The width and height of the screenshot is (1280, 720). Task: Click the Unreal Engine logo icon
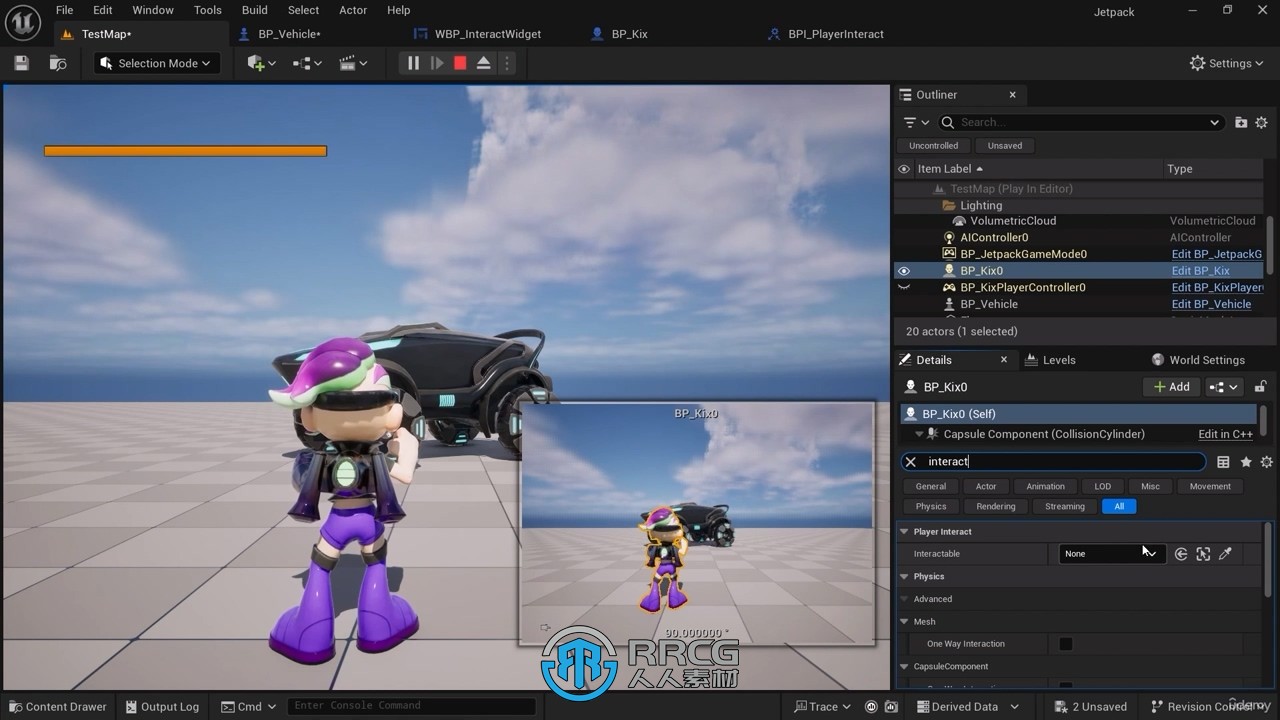22,20
